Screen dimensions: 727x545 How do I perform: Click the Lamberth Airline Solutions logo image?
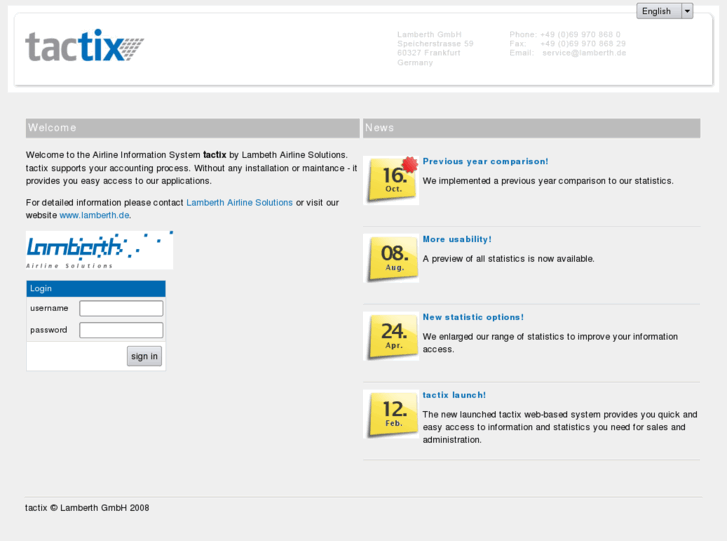coord(99,250)
